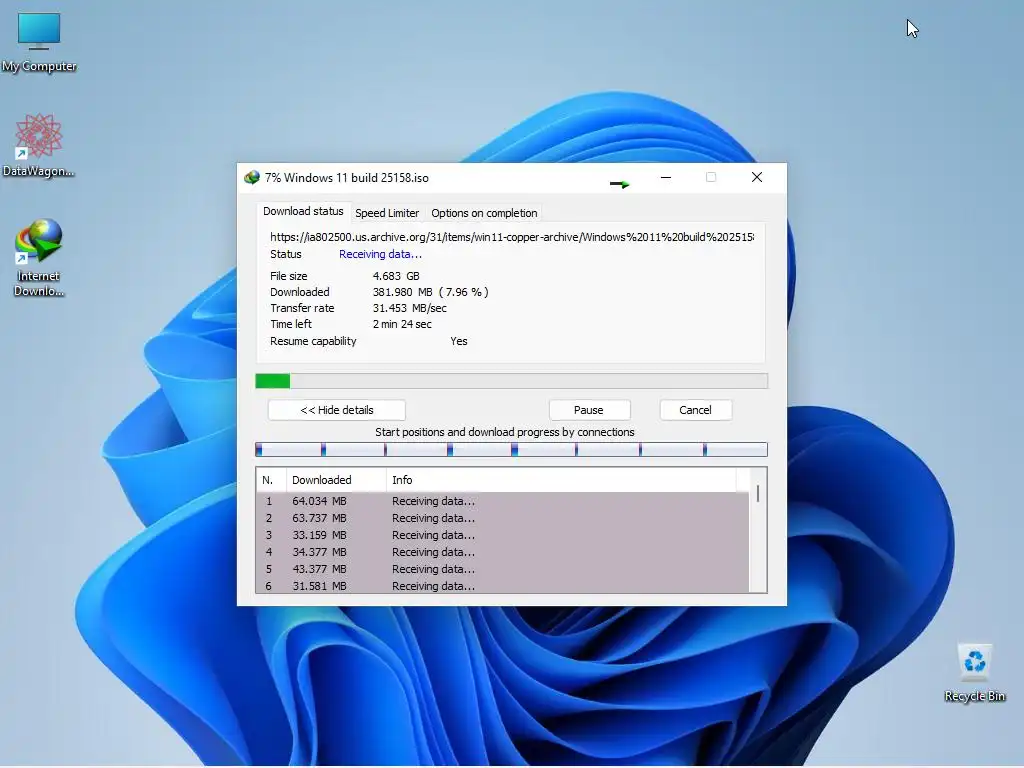Click the Resume capability Yes value
The width and height of the screenshot is (1024, 768).
pyautogui.click(x=458, y=342)
